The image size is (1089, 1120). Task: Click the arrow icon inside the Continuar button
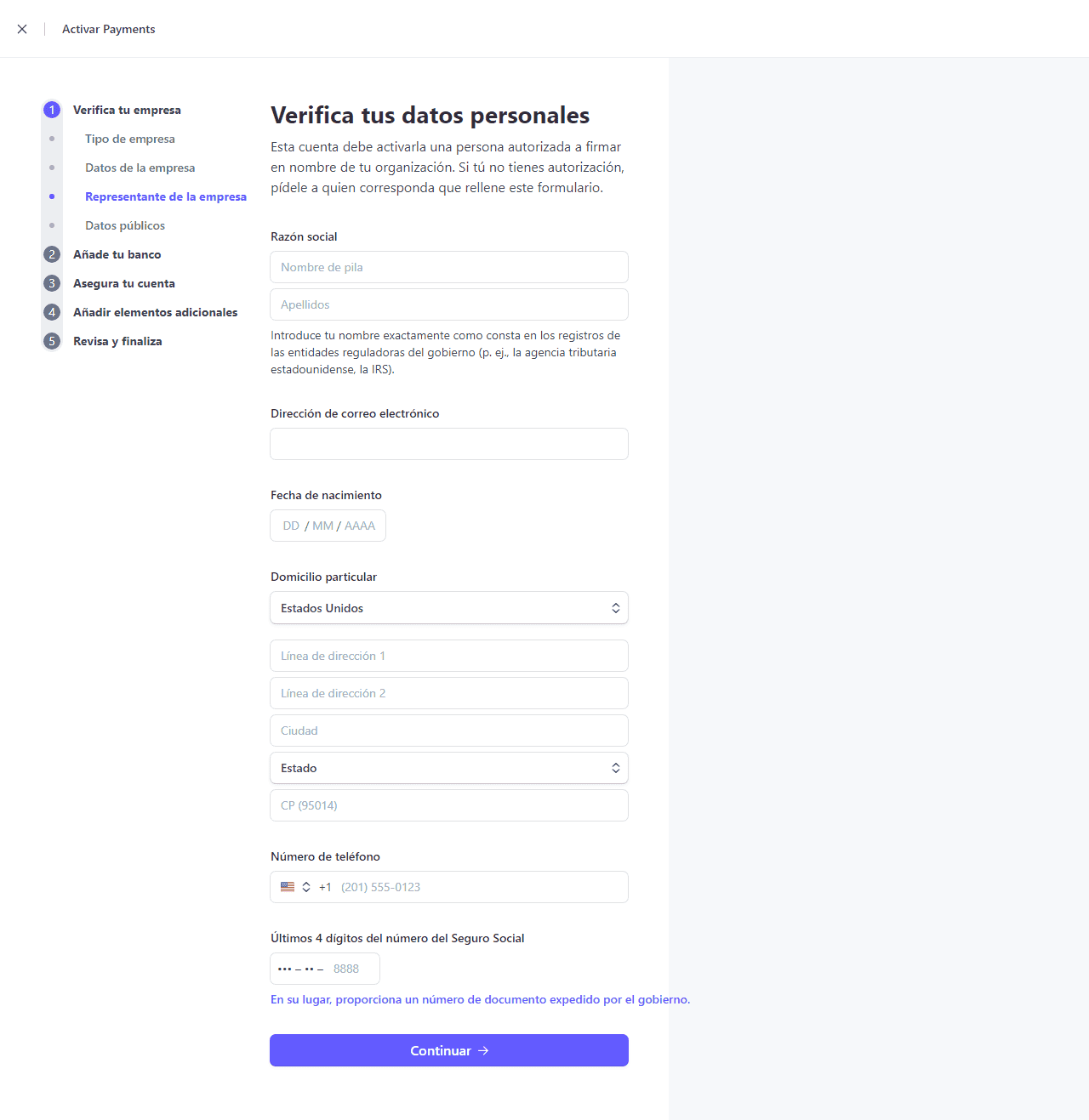483,1050
